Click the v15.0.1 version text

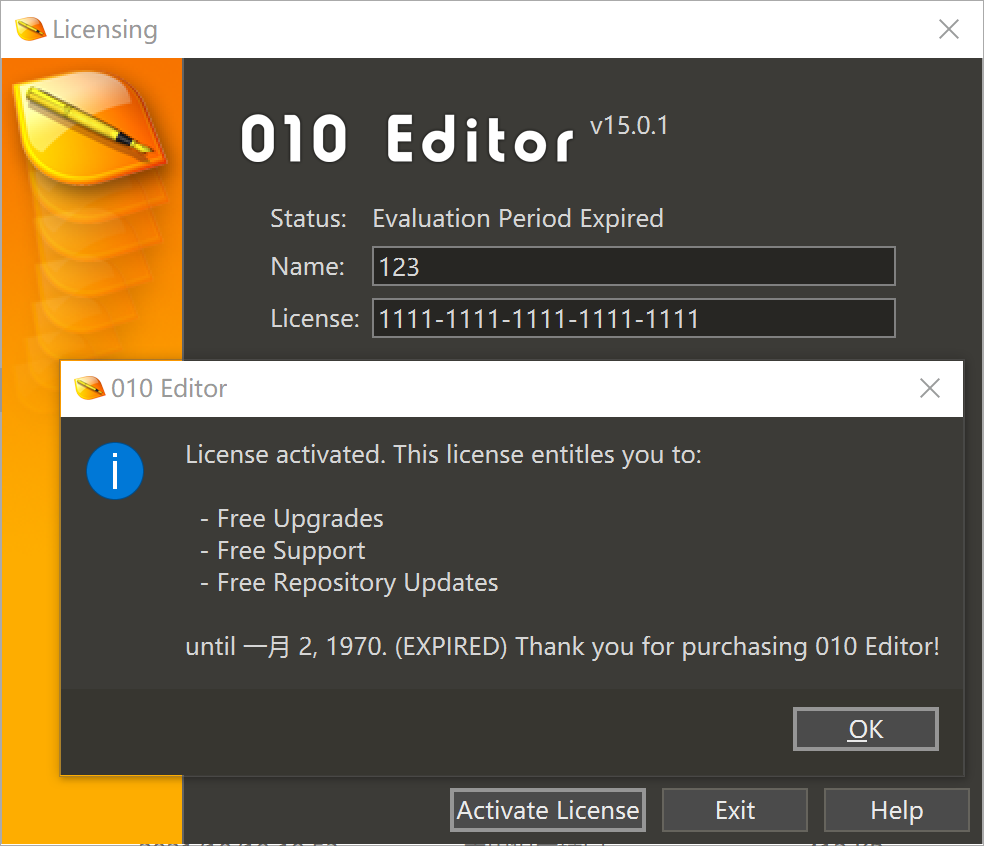pyautogui.click(x=629, y=126)
